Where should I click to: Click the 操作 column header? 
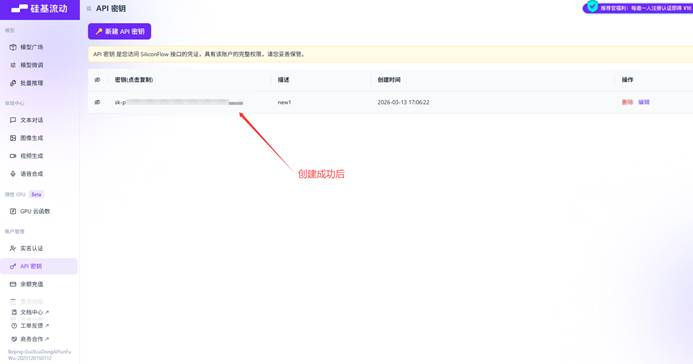(627, 80)
